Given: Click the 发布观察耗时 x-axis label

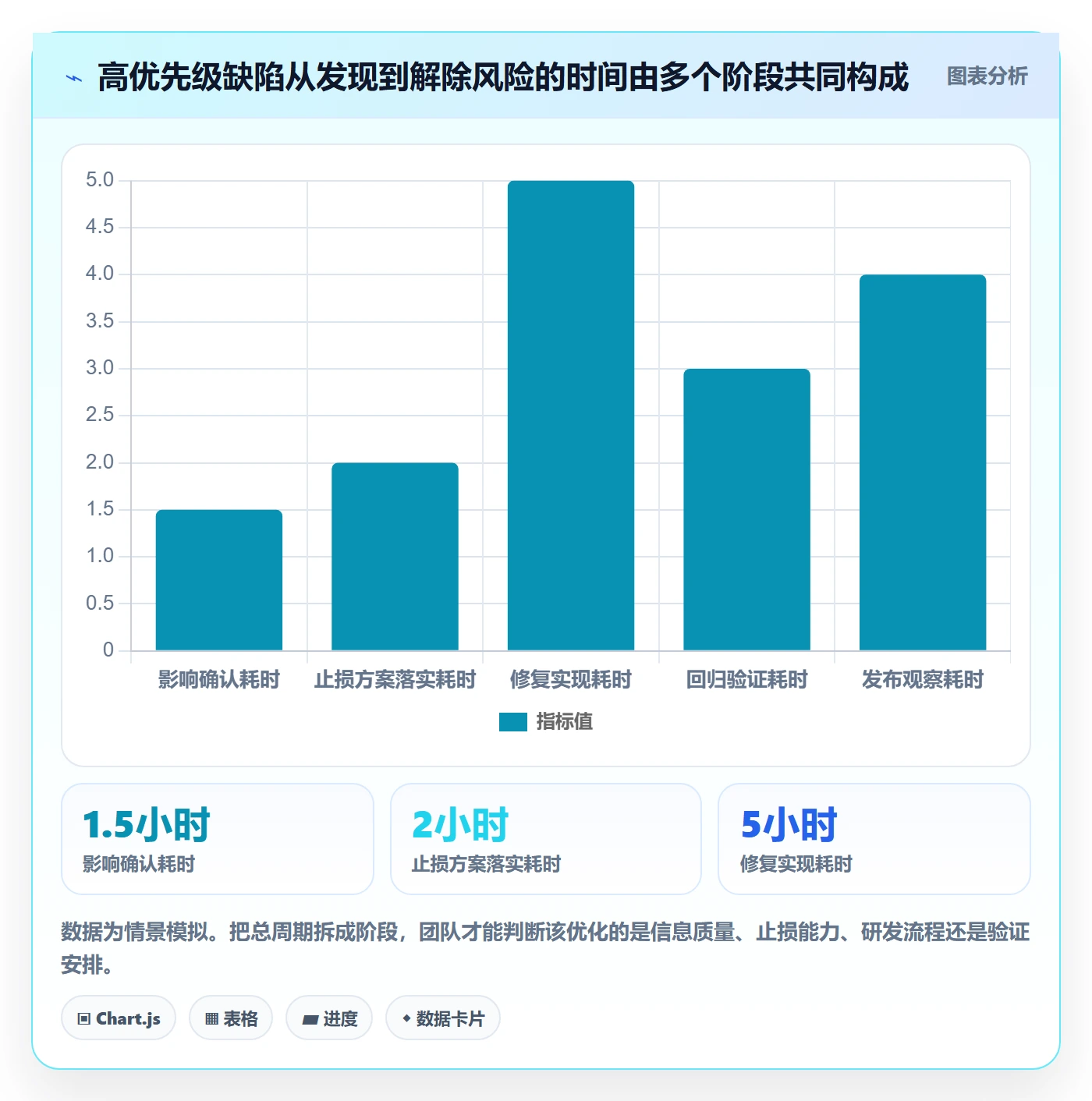Looking at the screenshot, I should (923, 680).
